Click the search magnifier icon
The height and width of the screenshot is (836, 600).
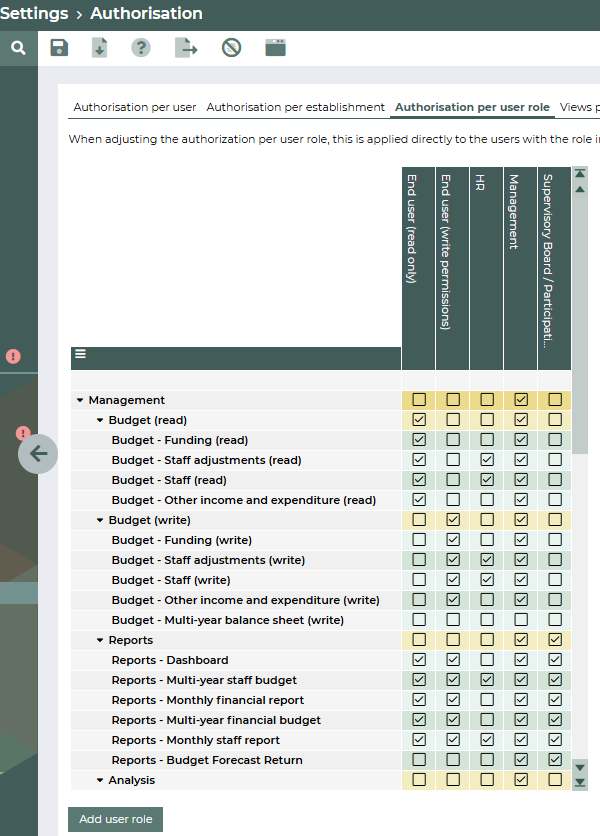[18, 48]
